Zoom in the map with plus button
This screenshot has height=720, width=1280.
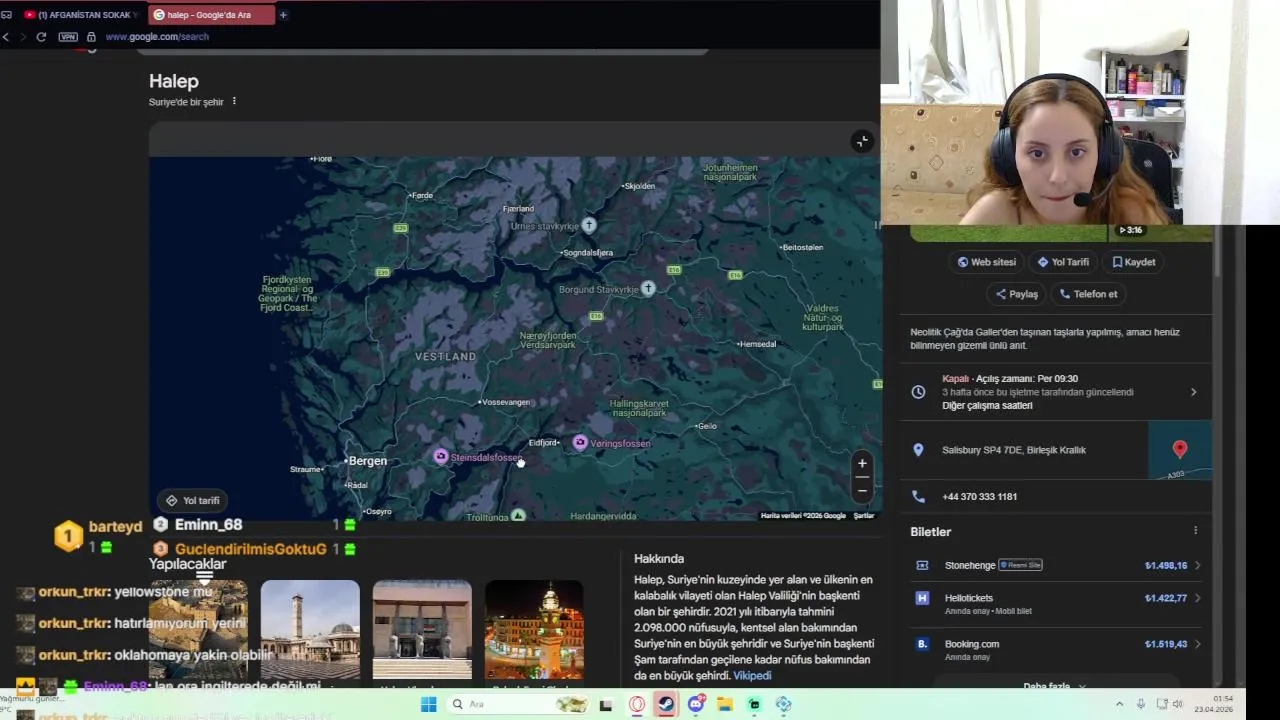[x=862, y=463]
